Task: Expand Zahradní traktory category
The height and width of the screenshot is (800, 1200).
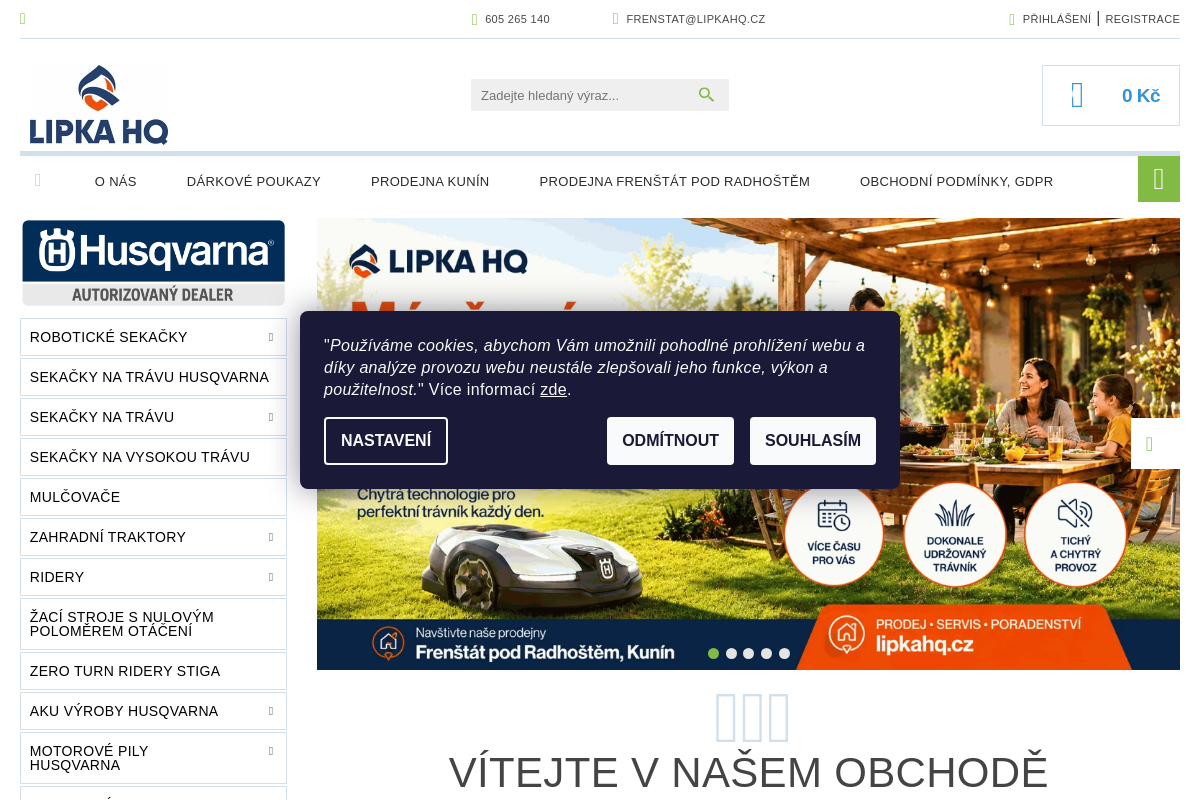Action: [271, 537]
